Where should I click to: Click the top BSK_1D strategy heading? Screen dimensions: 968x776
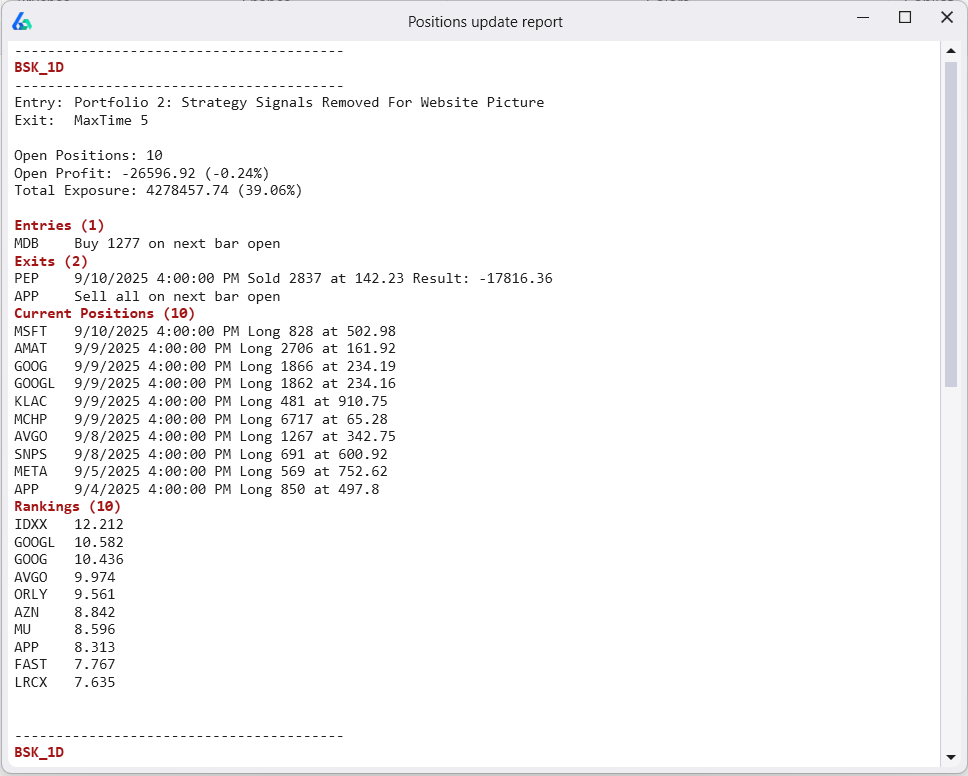(39, 68)
